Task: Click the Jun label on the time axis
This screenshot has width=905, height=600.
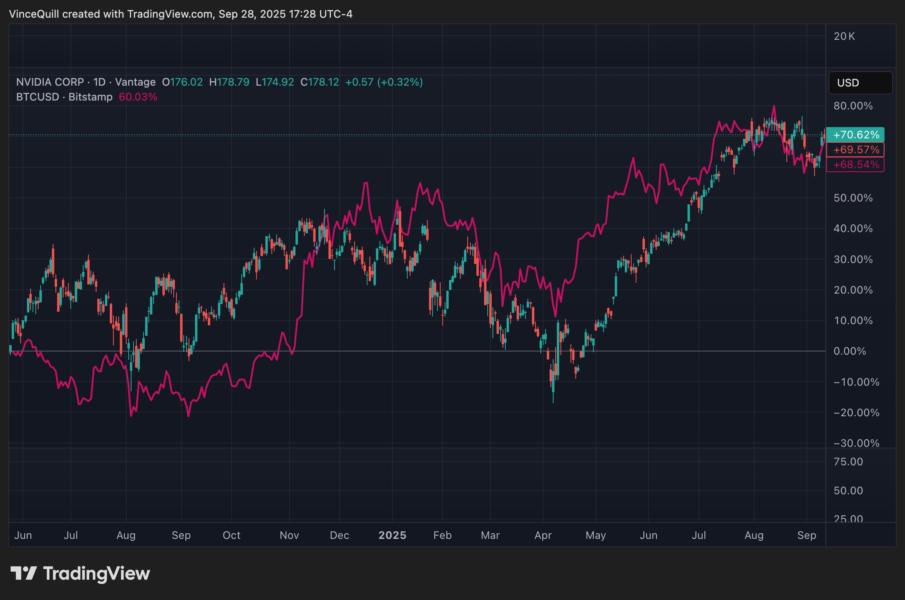Action: coord(23,536)
